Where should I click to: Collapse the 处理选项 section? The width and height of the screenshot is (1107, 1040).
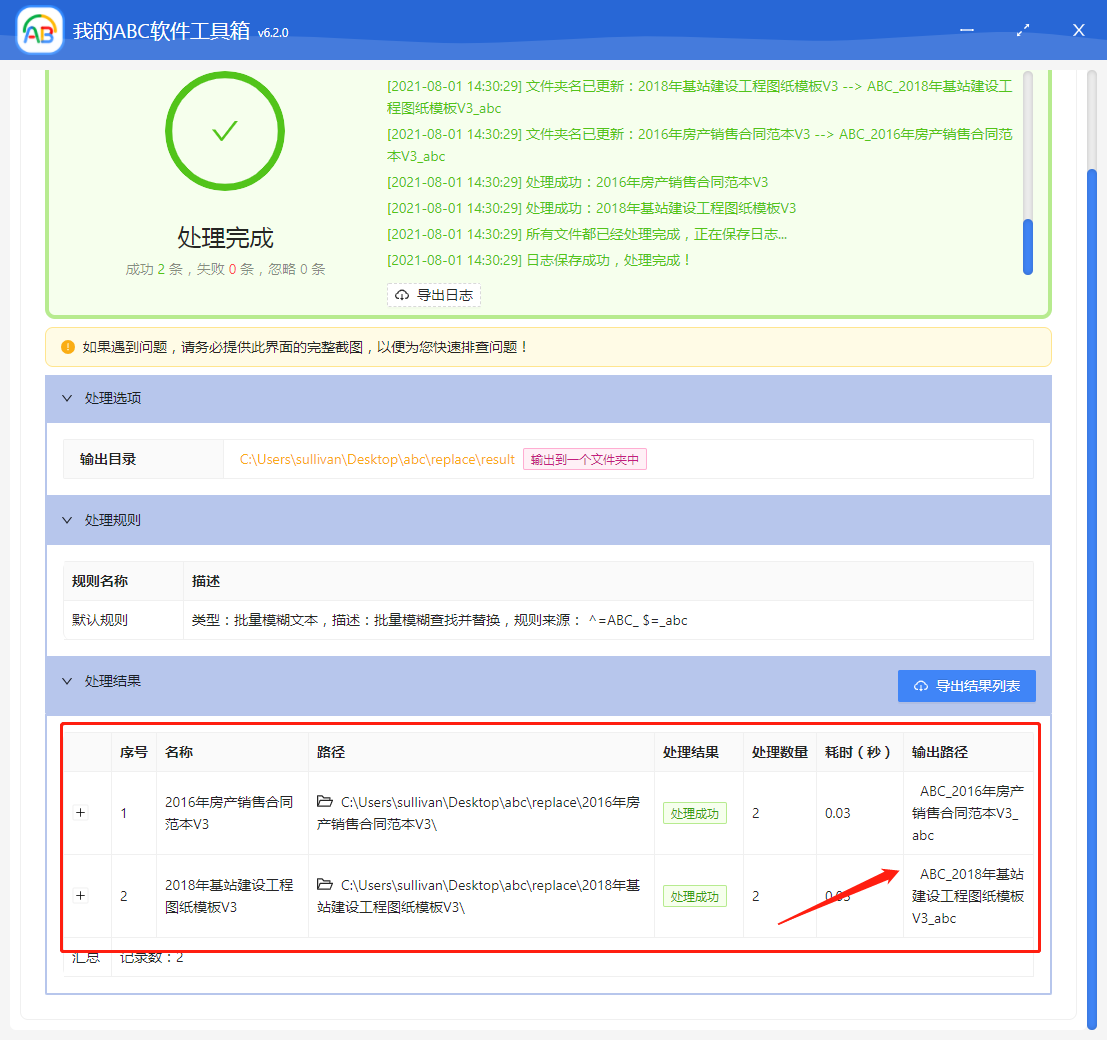click(x=66, y=398)
